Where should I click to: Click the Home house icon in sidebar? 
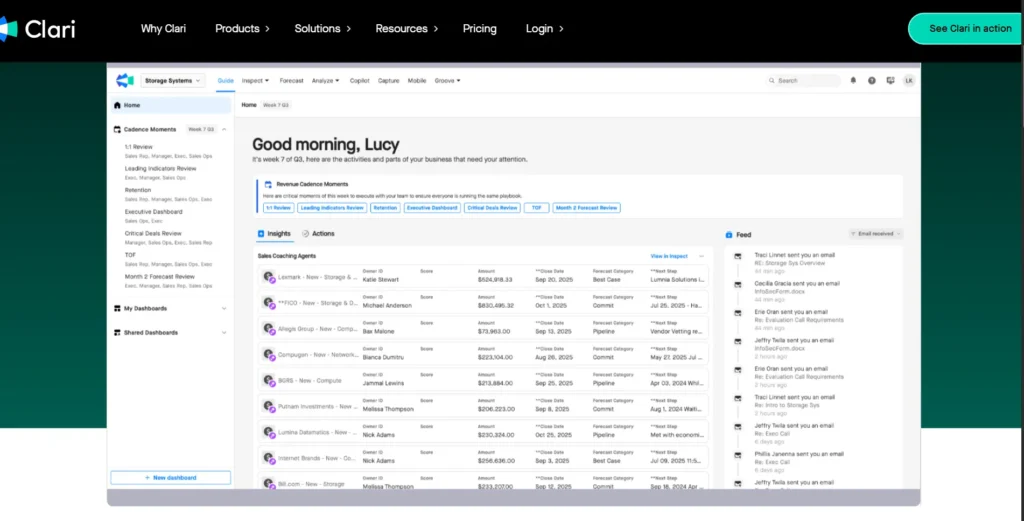point(118,105)
